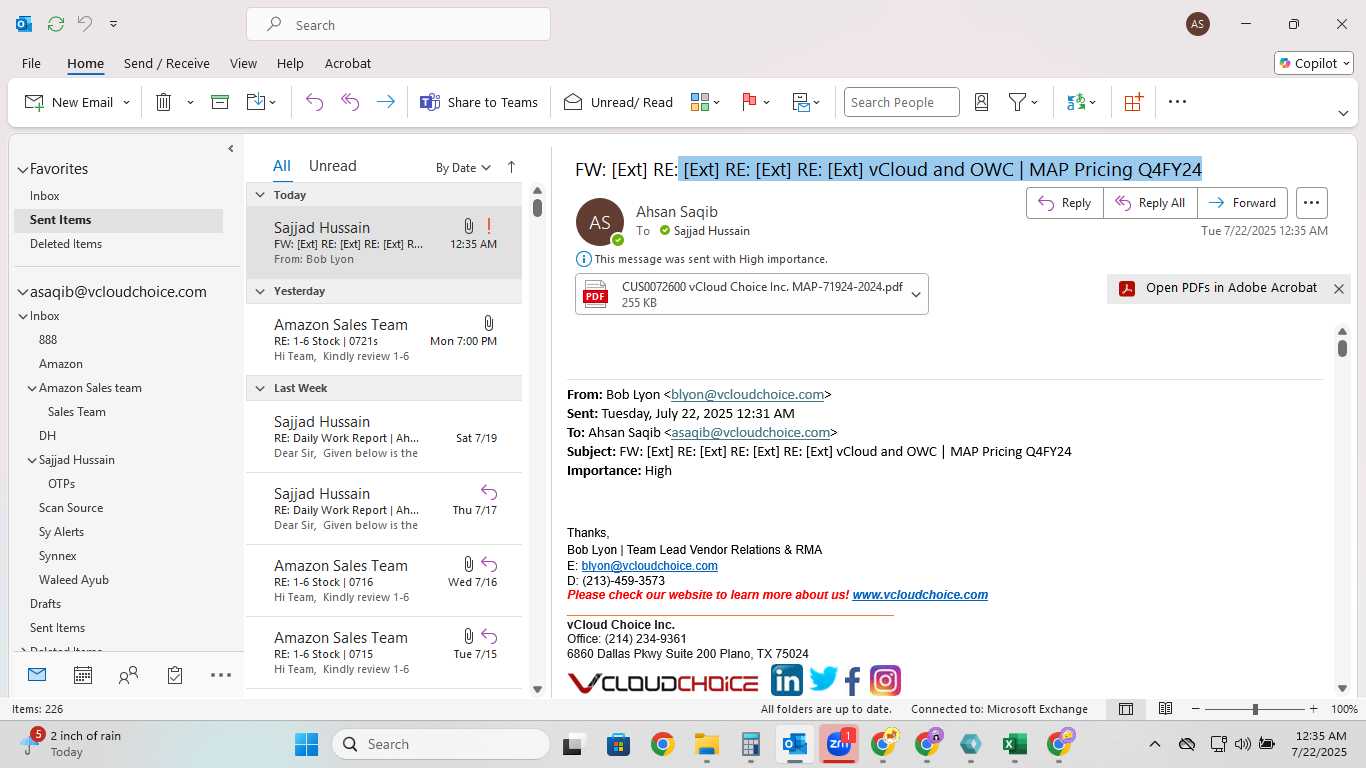Click the ribbon Forward arrow icon
Viewport: 1366px width, 768px height.
coord(385,102)
